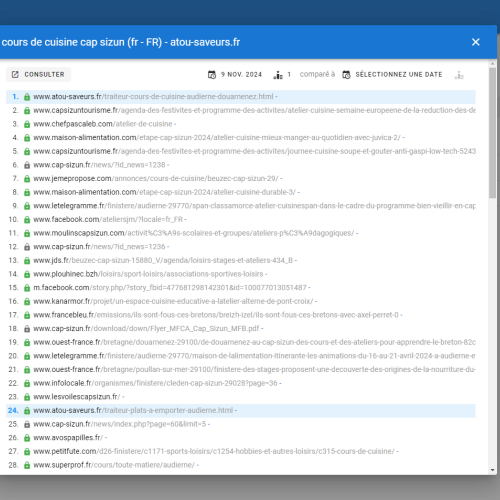Open the petitfute.com cours-de-cuisine link
Image resolution: width=500 pixels, height=500 pixels.
coord(214,451)
